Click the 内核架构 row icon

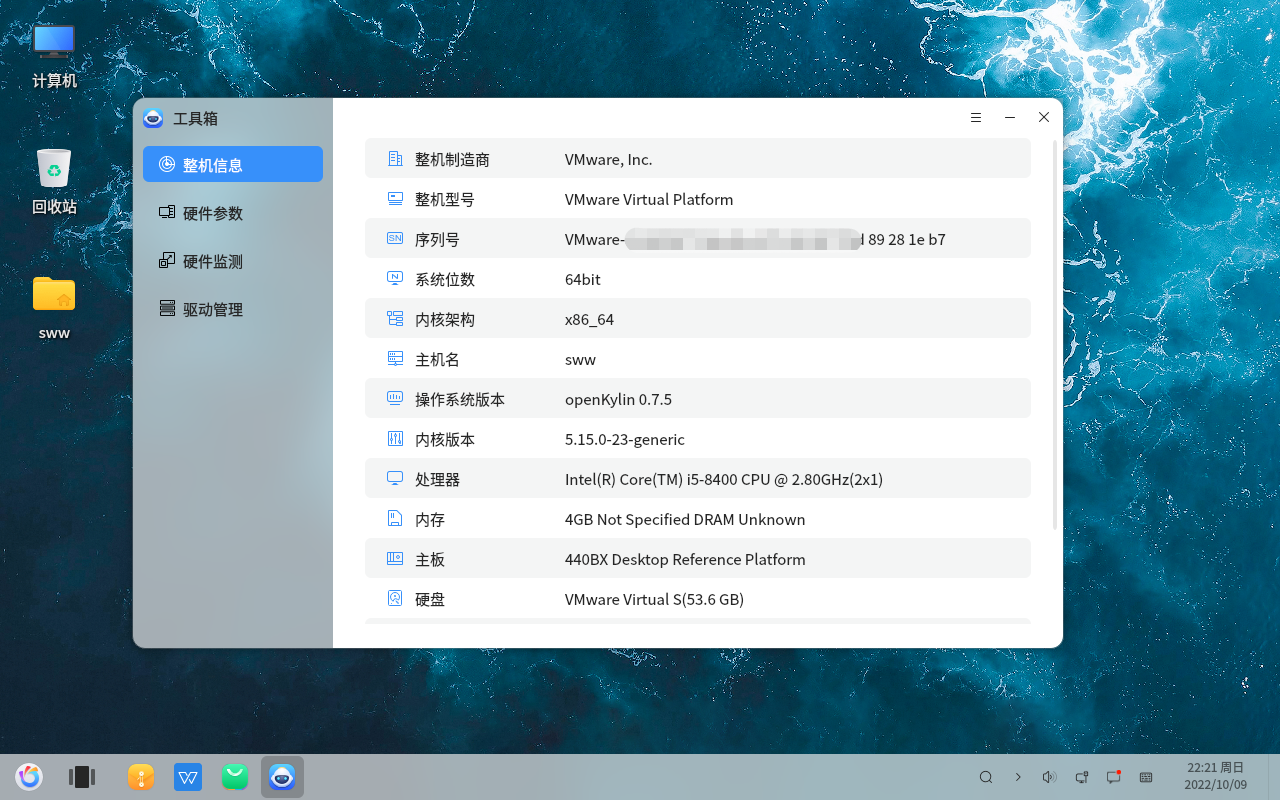point(395,318)
